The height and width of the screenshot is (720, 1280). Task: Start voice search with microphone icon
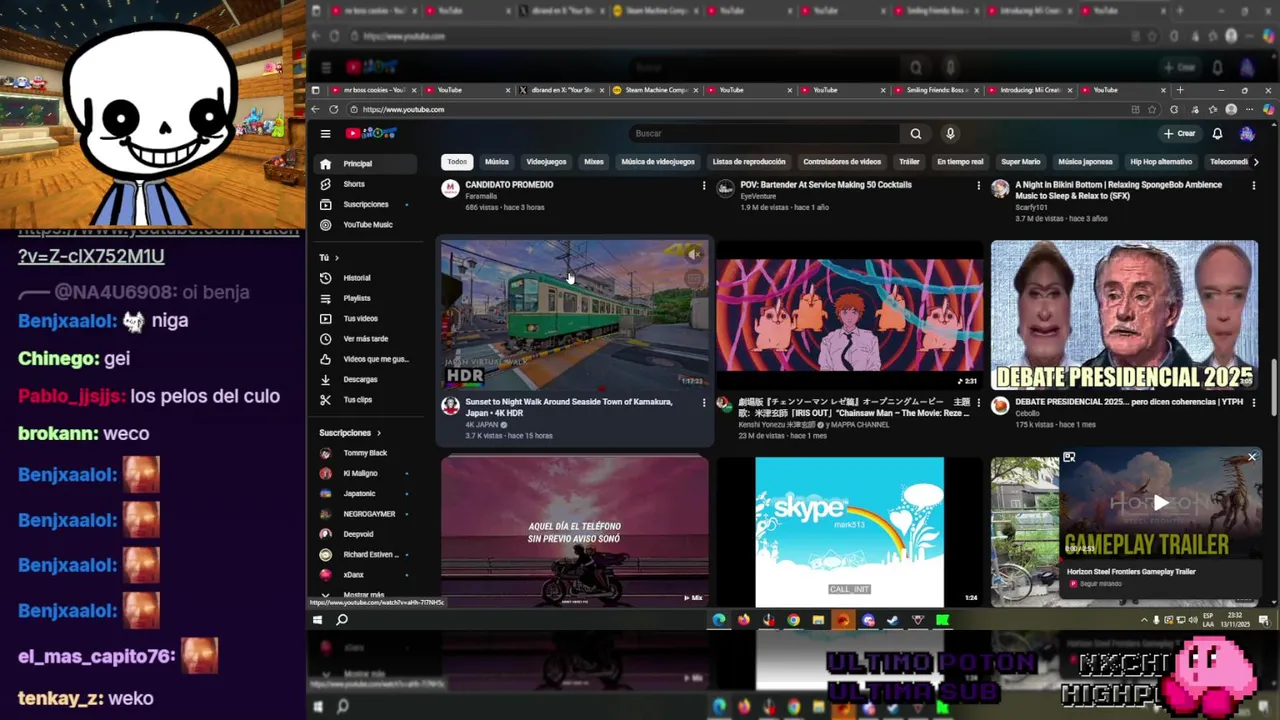pos(950,133)
